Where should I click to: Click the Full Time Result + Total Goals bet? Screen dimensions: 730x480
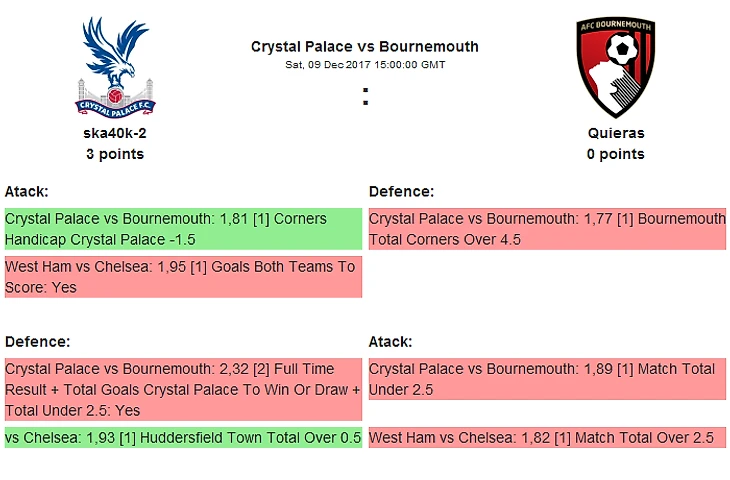(x=183, y=390)
